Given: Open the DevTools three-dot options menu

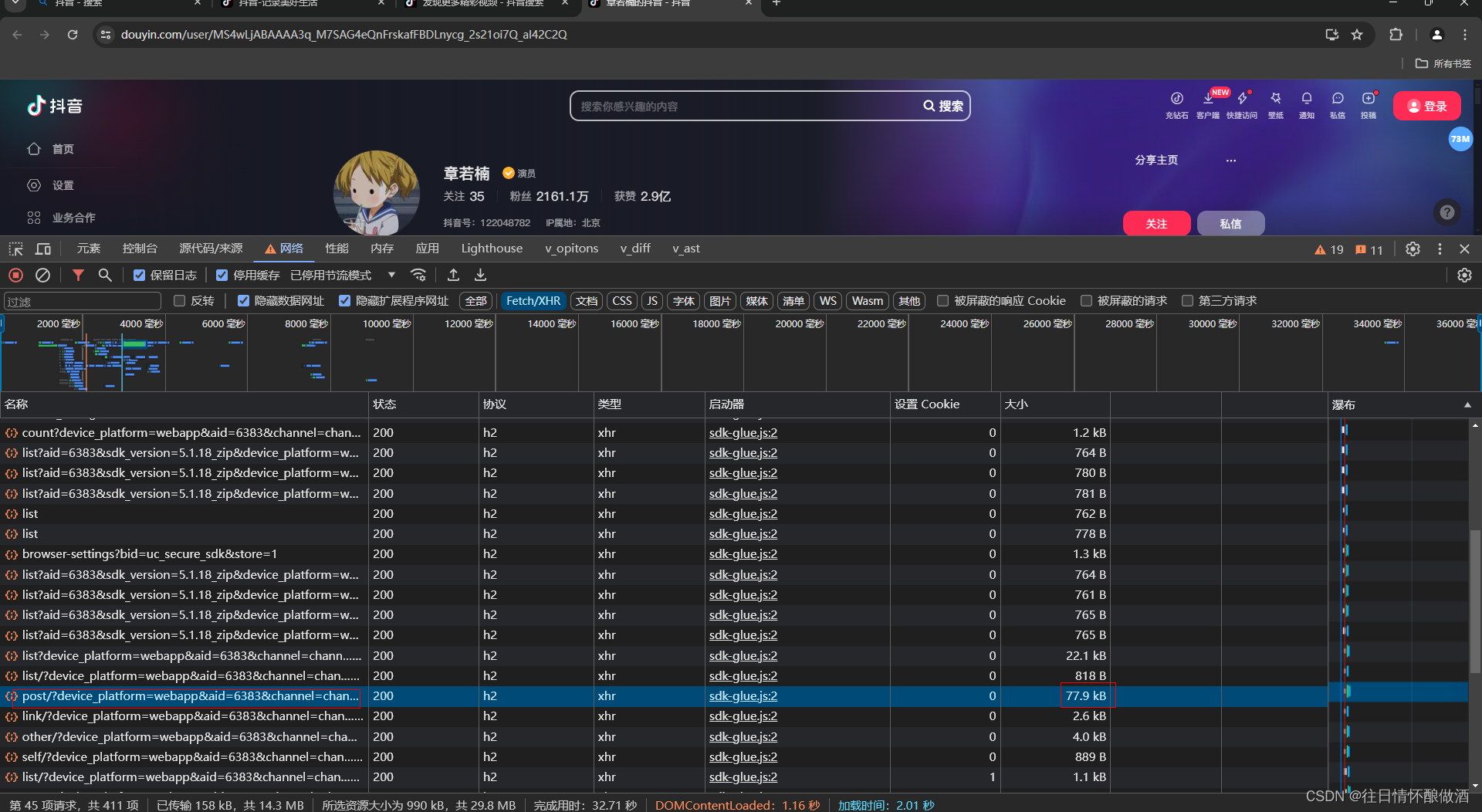Looking at the screenshot, I should [1439, 249].
